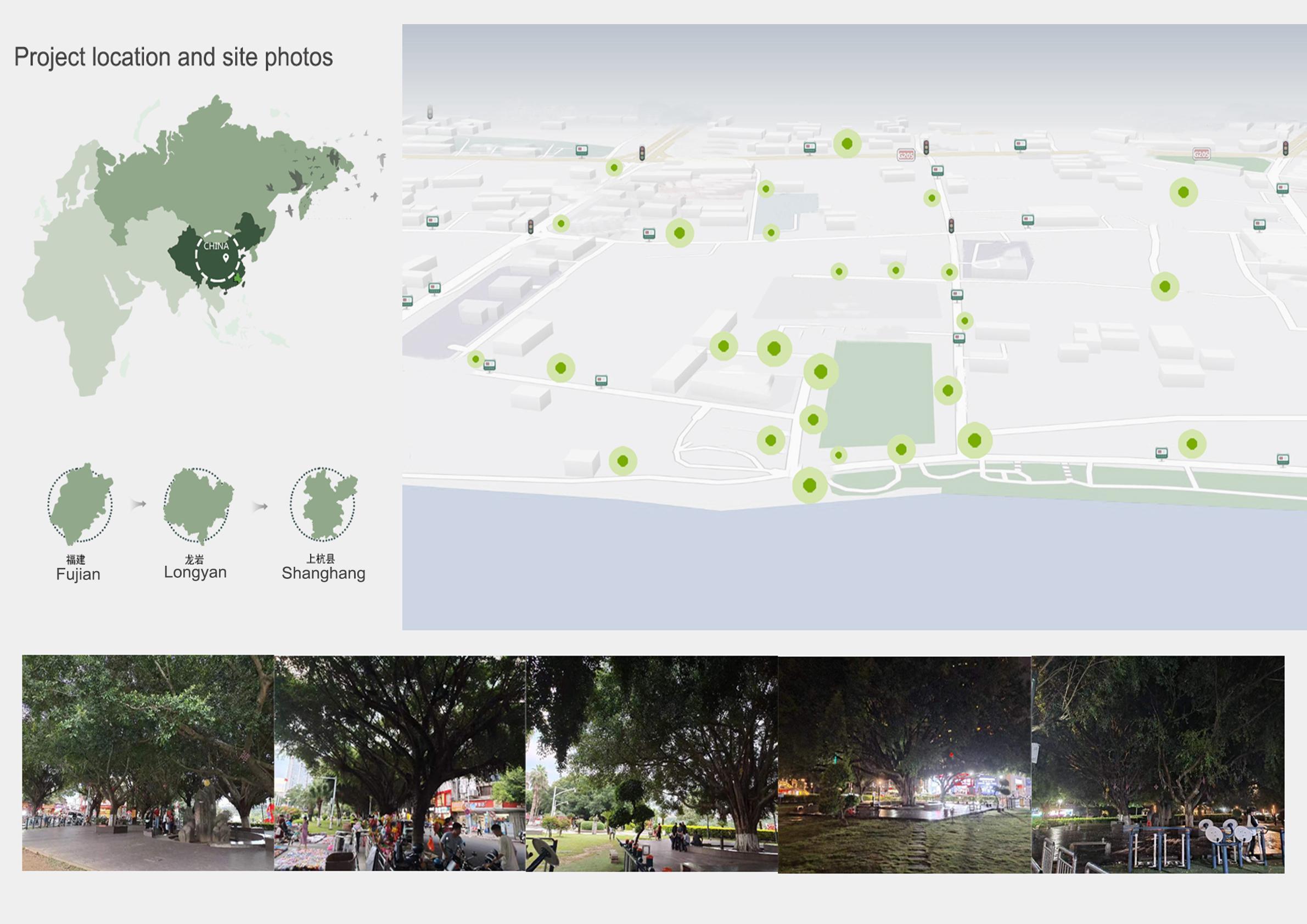Click the 'Project location and site photos' title
The width and height of the screenshot is (1307, 924).
tap(173, 58)
